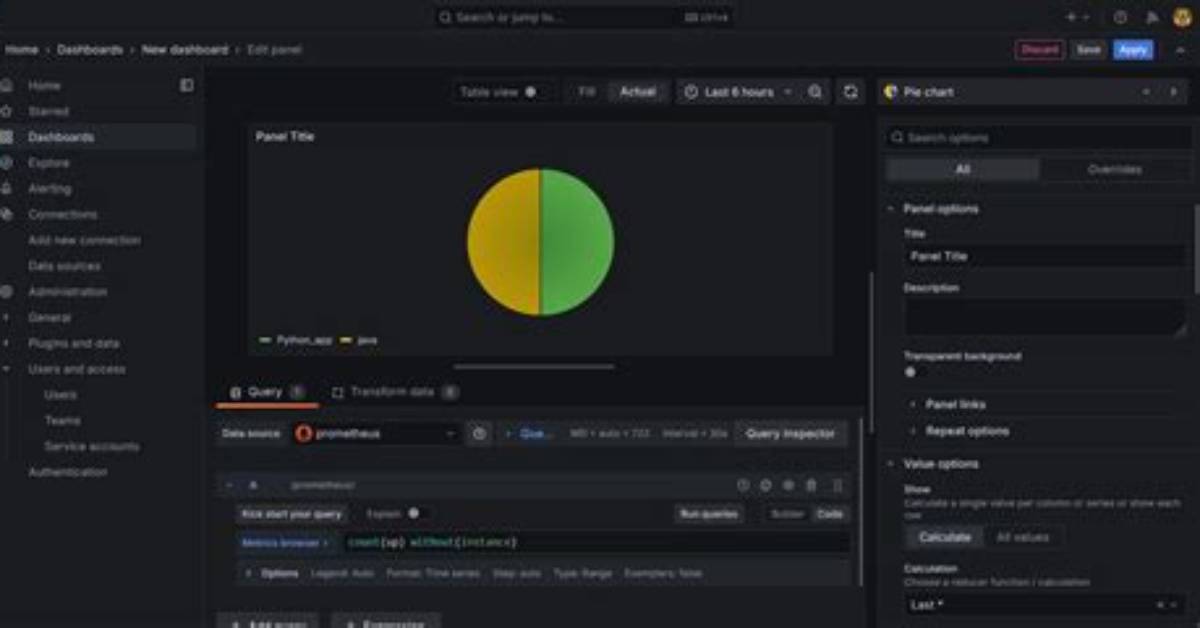
Task: Click the Connections sidebar icon
Action: (x=7, y=215)
